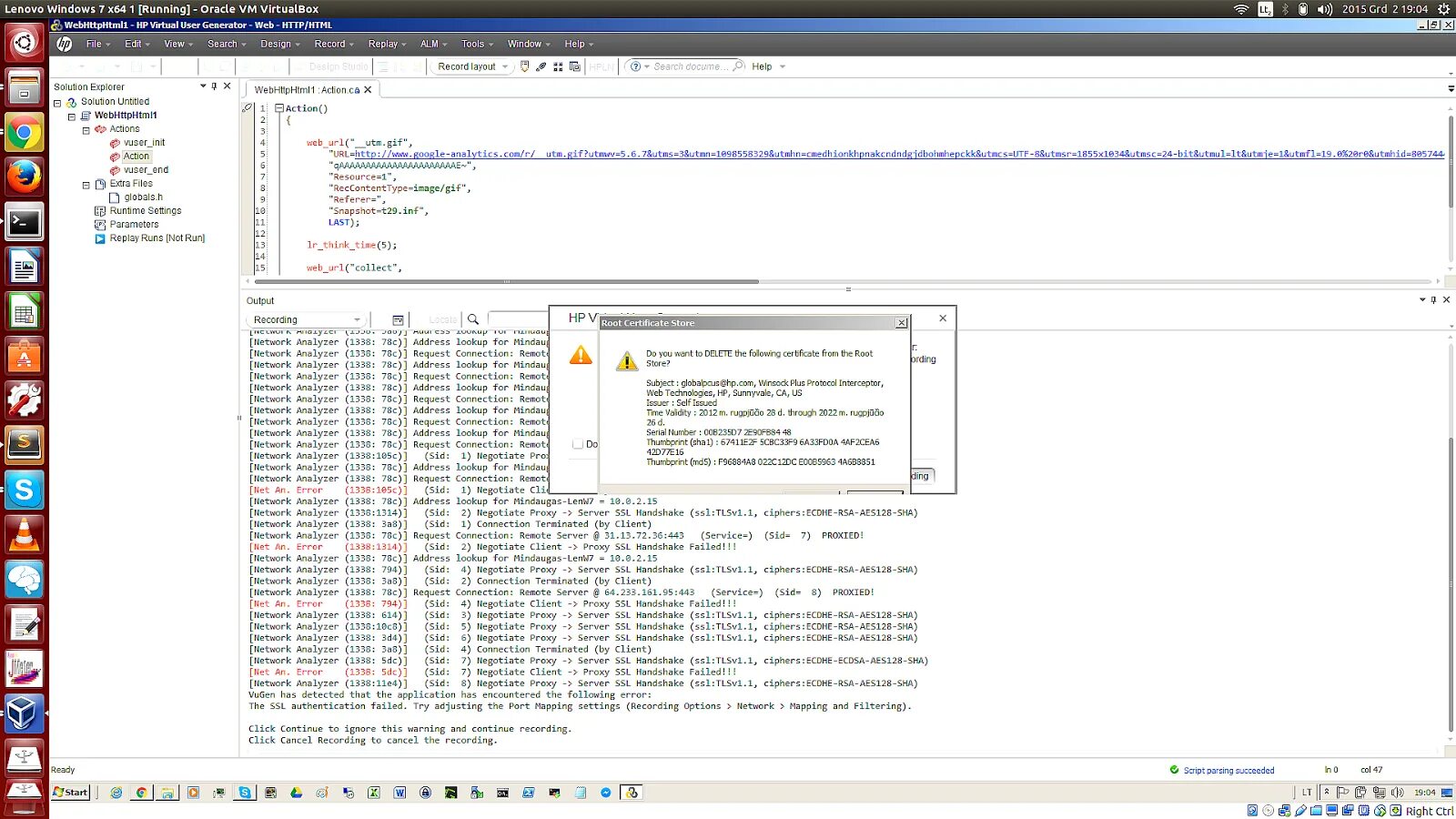Open the Chrome browser in Ubuntu launcher
The width and height of the screenshot is (1456, 819).
[x=24, y=134]
